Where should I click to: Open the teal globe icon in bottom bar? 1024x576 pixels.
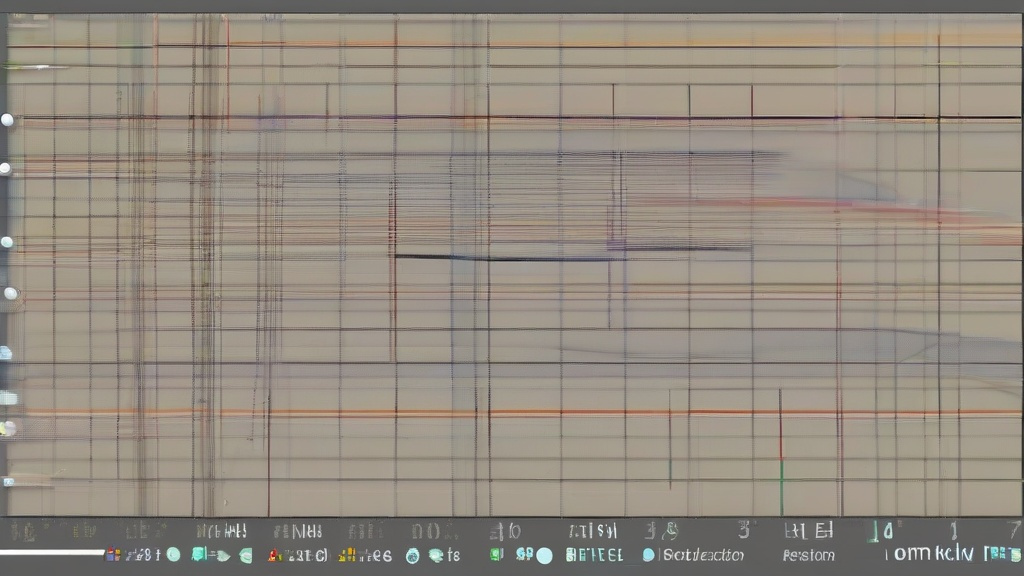(412, 555)
